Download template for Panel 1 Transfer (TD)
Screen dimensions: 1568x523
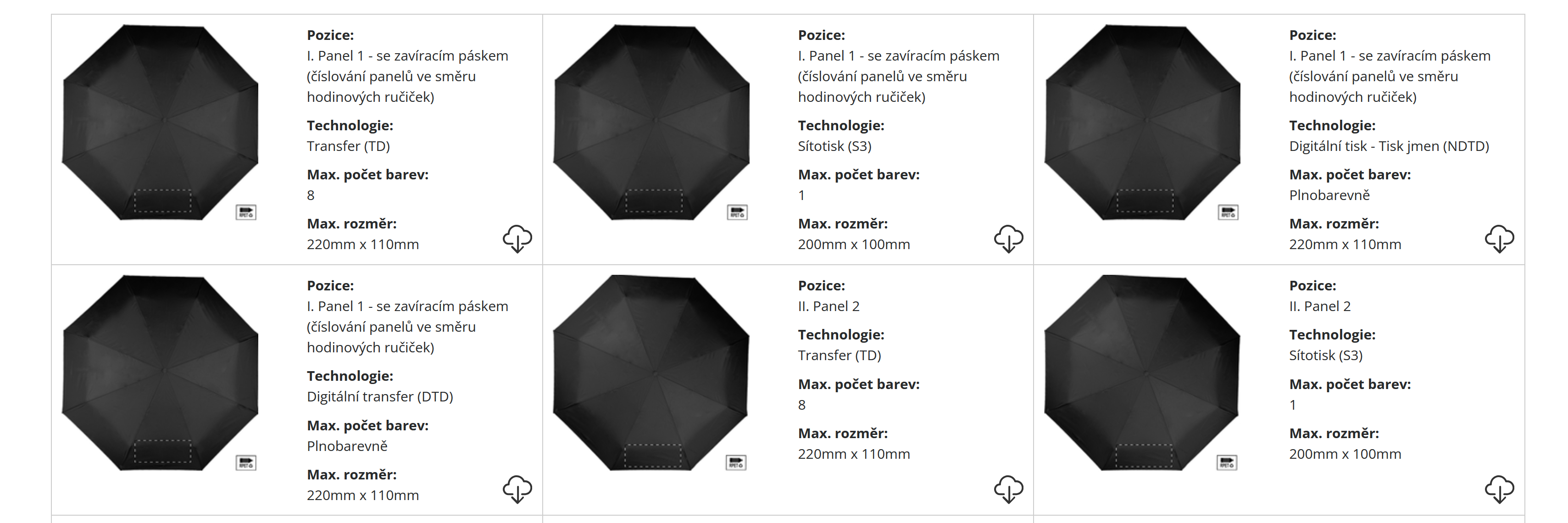pyautogui.click(x=517, y=238)
